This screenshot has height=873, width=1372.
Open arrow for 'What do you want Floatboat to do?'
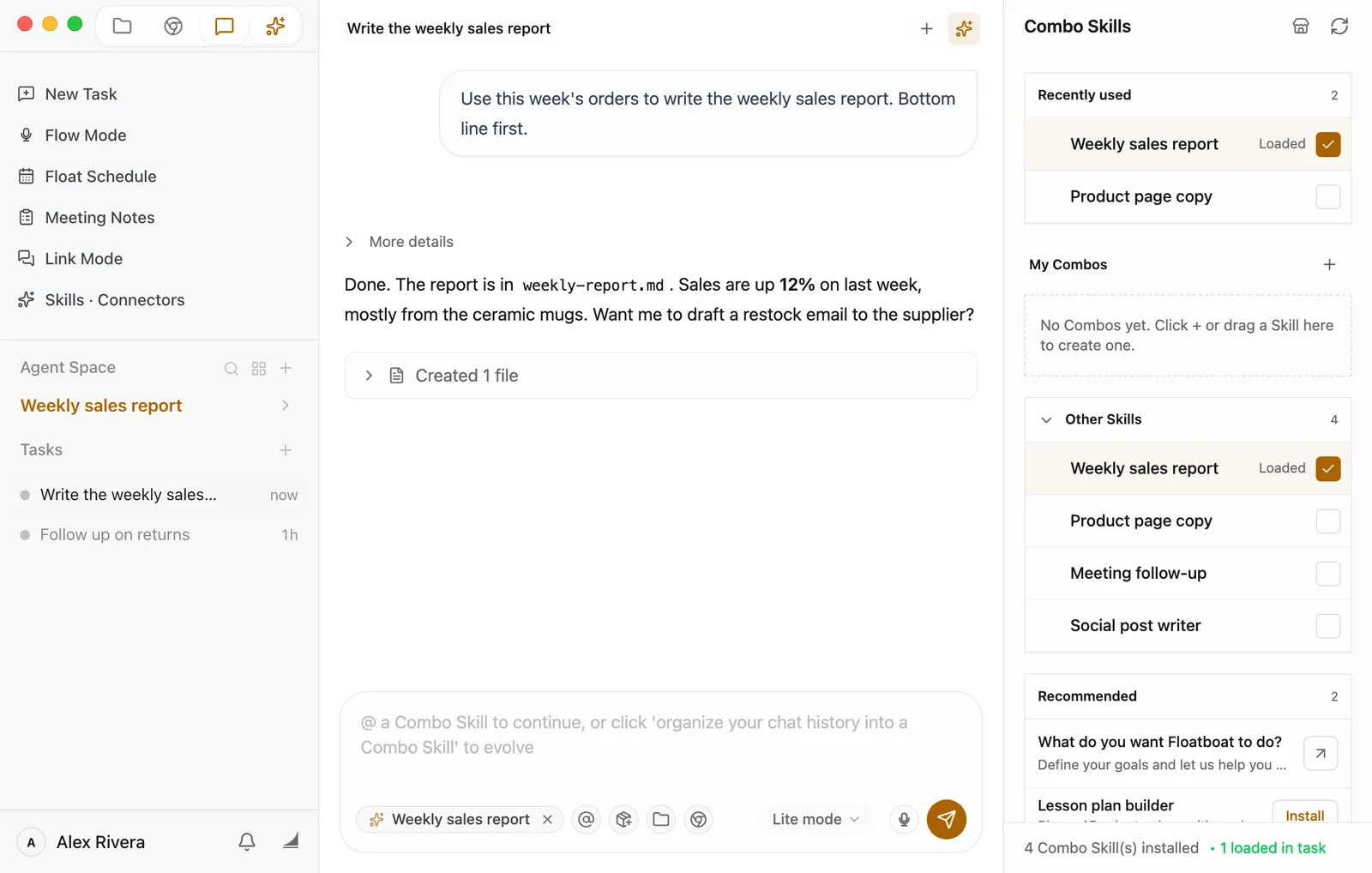tap(1321, 754)
